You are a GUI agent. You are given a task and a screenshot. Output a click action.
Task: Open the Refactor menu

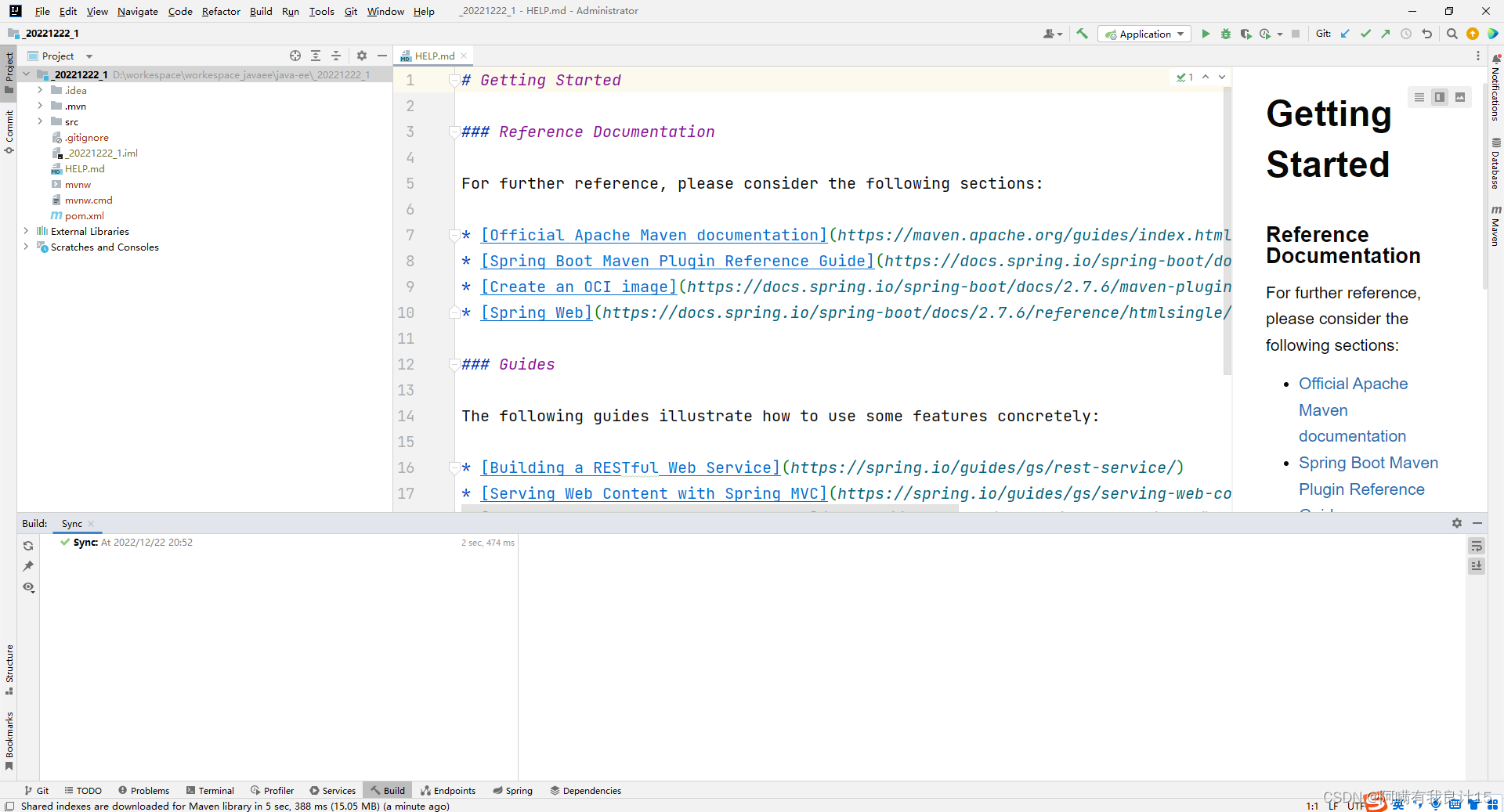coord(221,11)
